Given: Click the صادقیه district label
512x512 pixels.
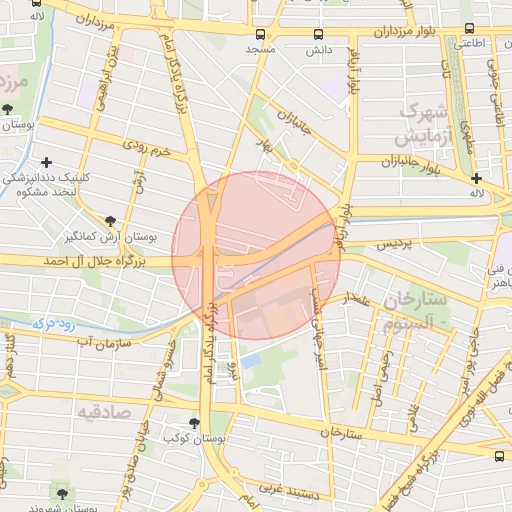Looking at the screenshot, I should 104,413.
